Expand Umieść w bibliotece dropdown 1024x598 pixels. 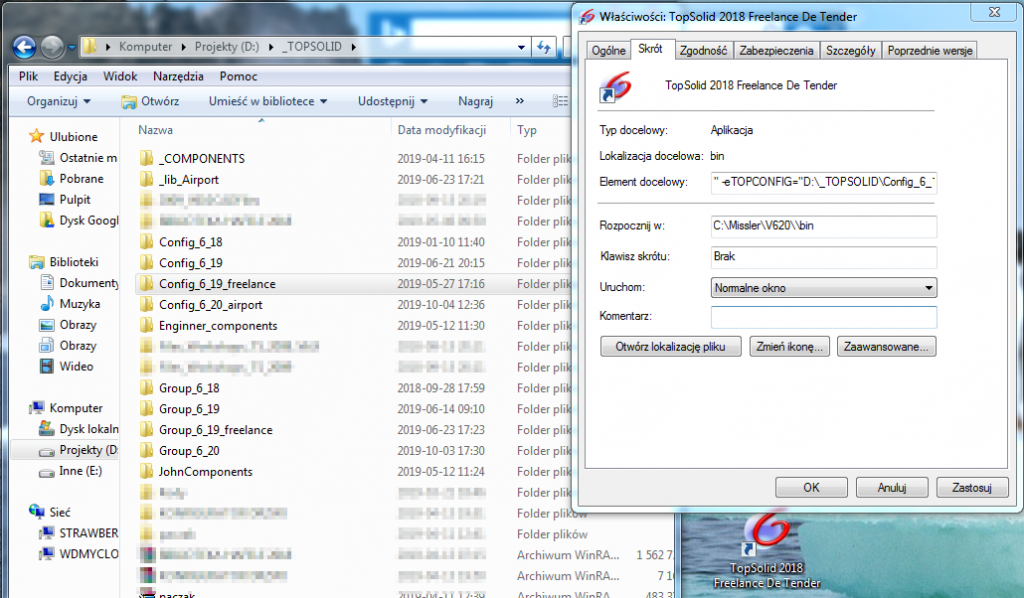click(268, 101)
